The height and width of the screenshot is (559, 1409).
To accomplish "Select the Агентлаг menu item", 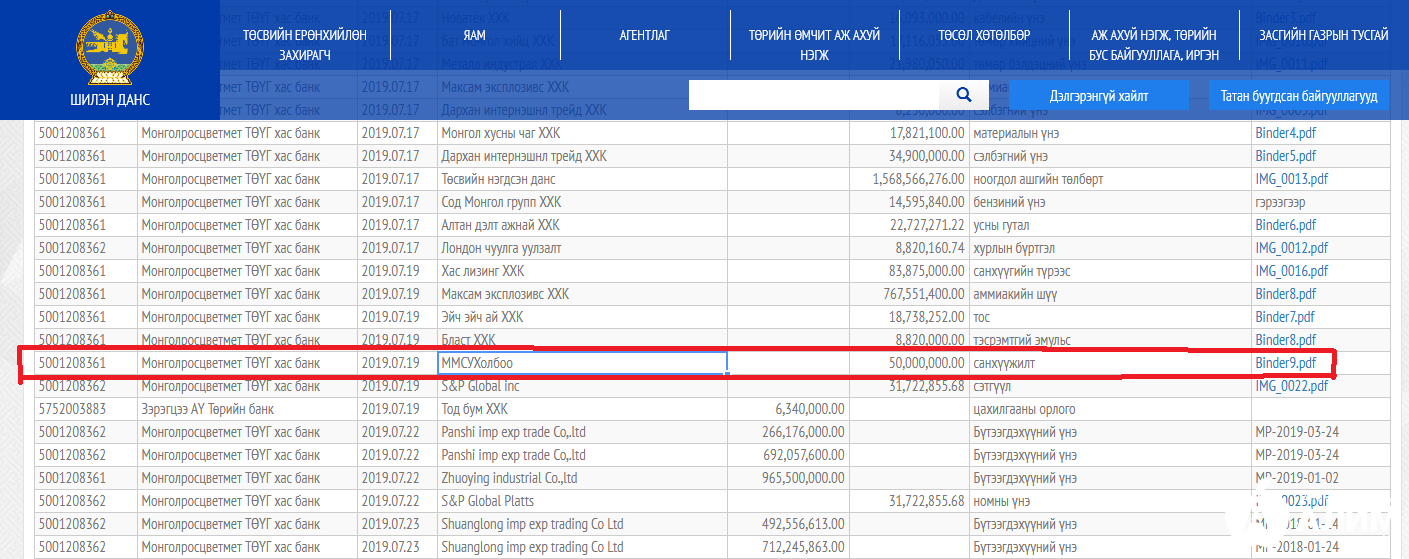I will click(644, 35).
